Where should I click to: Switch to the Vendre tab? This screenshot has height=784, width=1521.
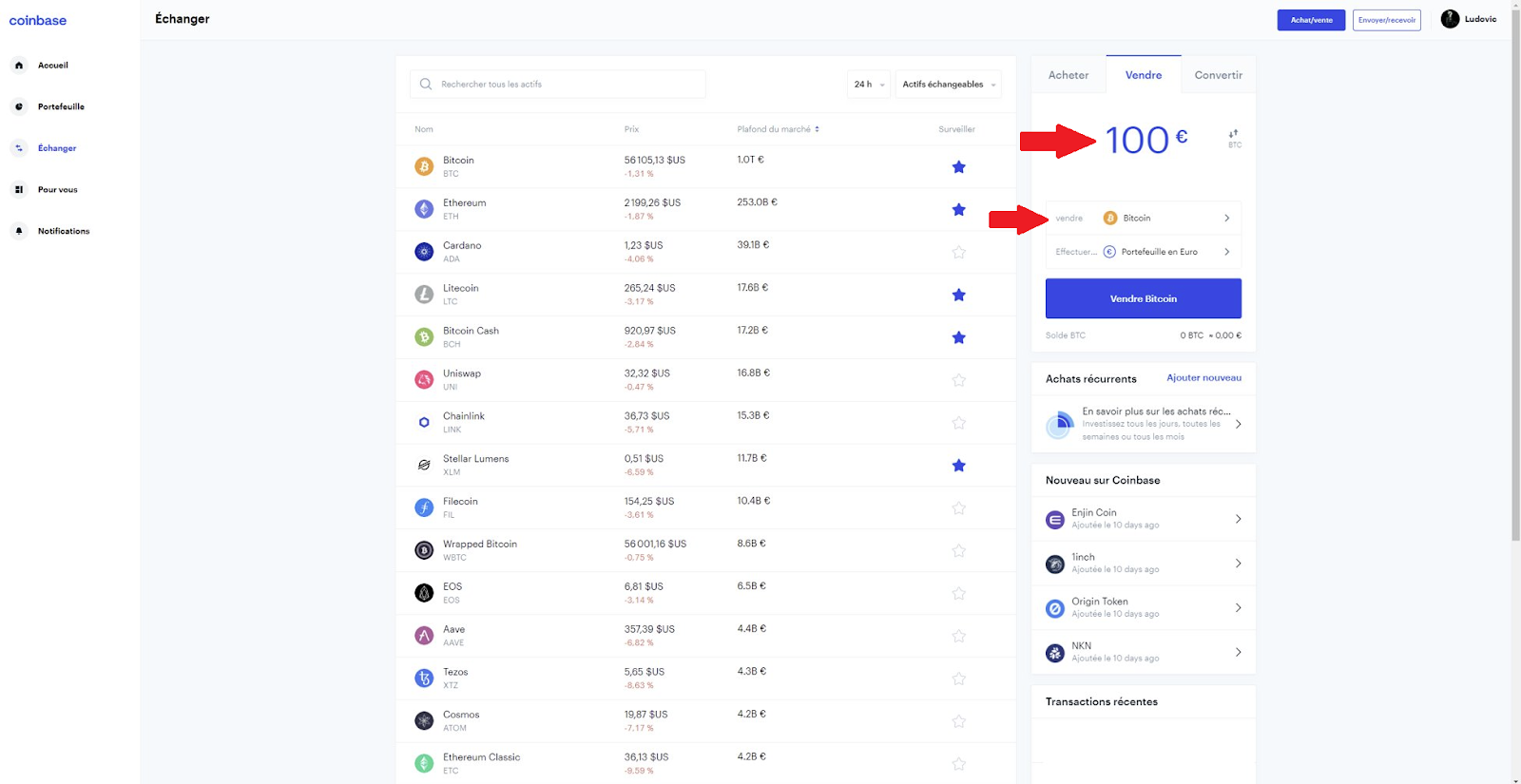(x=1144, y=75)
